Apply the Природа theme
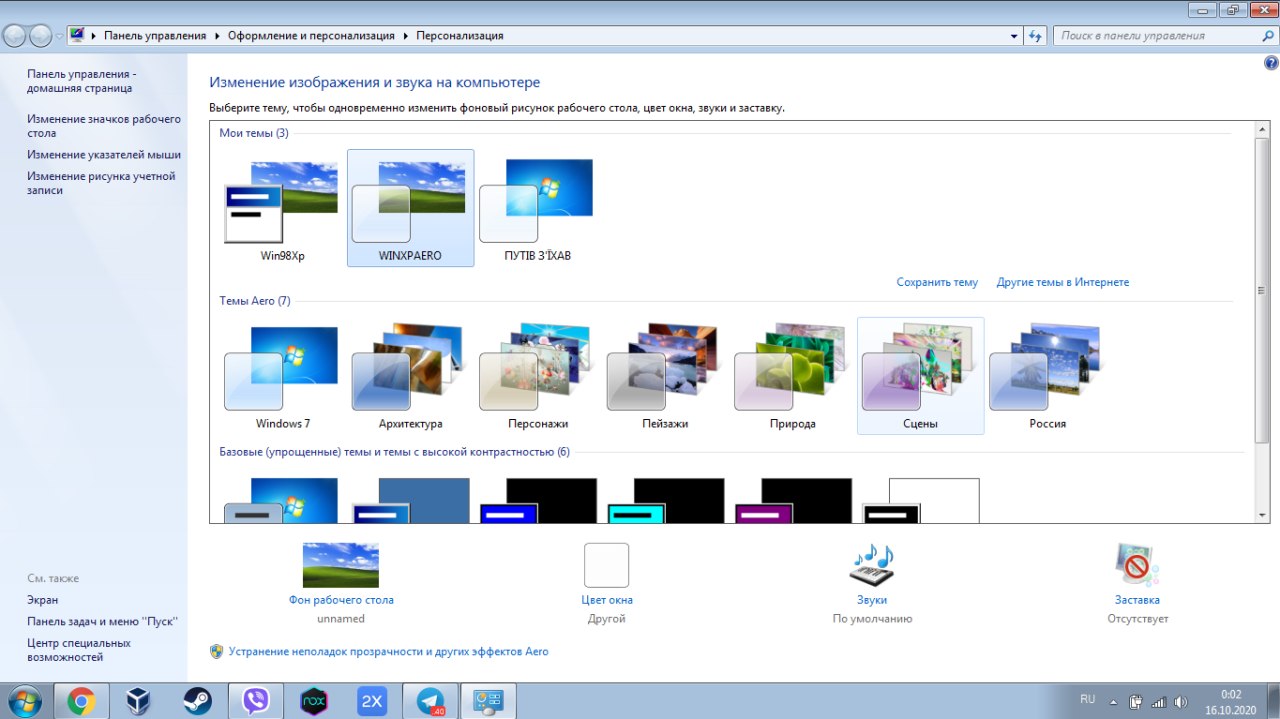The height and width of the screenshot is (719, 1280). (x=793, y=376)
